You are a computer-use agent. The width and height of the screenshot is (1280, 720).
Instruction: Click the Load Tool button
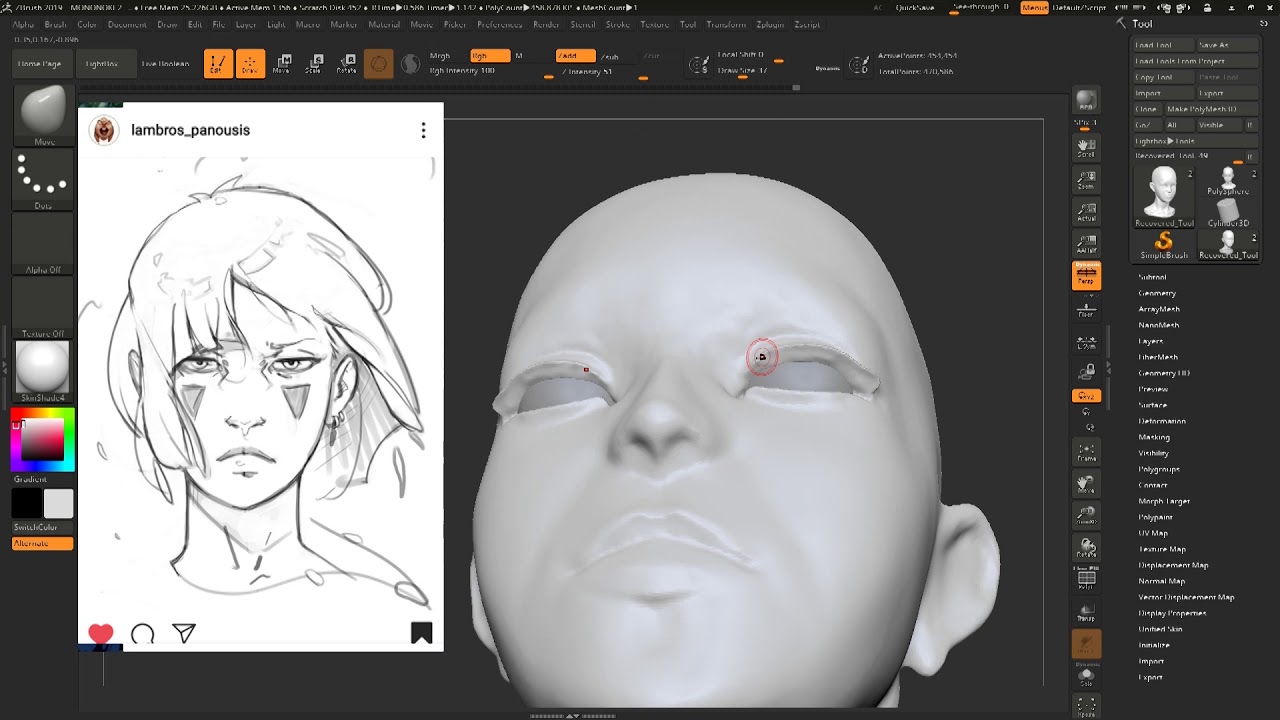click(x=1162, y=45)
